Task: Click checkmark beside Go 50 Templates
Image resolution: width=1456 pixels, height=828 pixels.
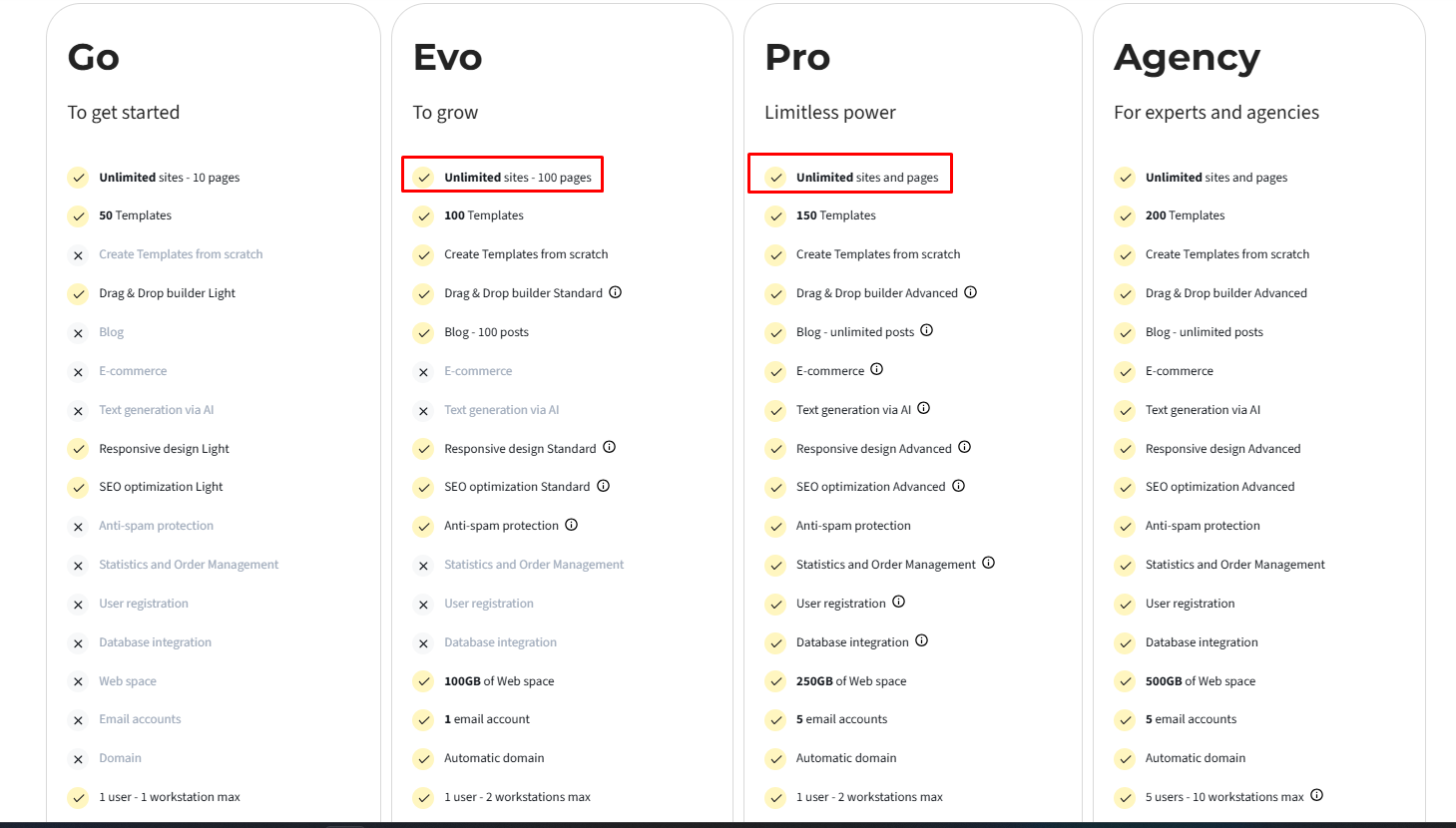Action: pos(78,215)
